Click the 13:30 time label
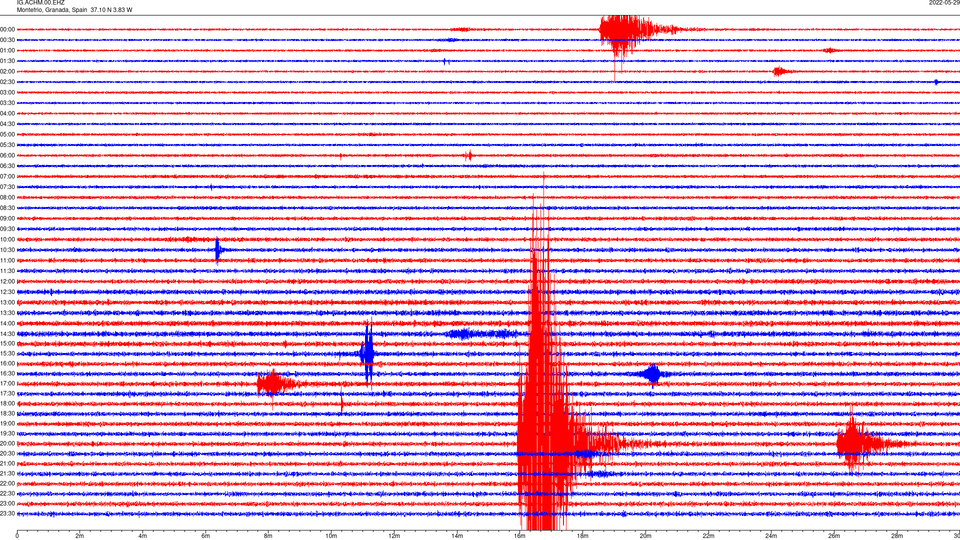Image resolution: width=960 pixels, height=540 pixels. pyautogui.click(x=7, y=313)
